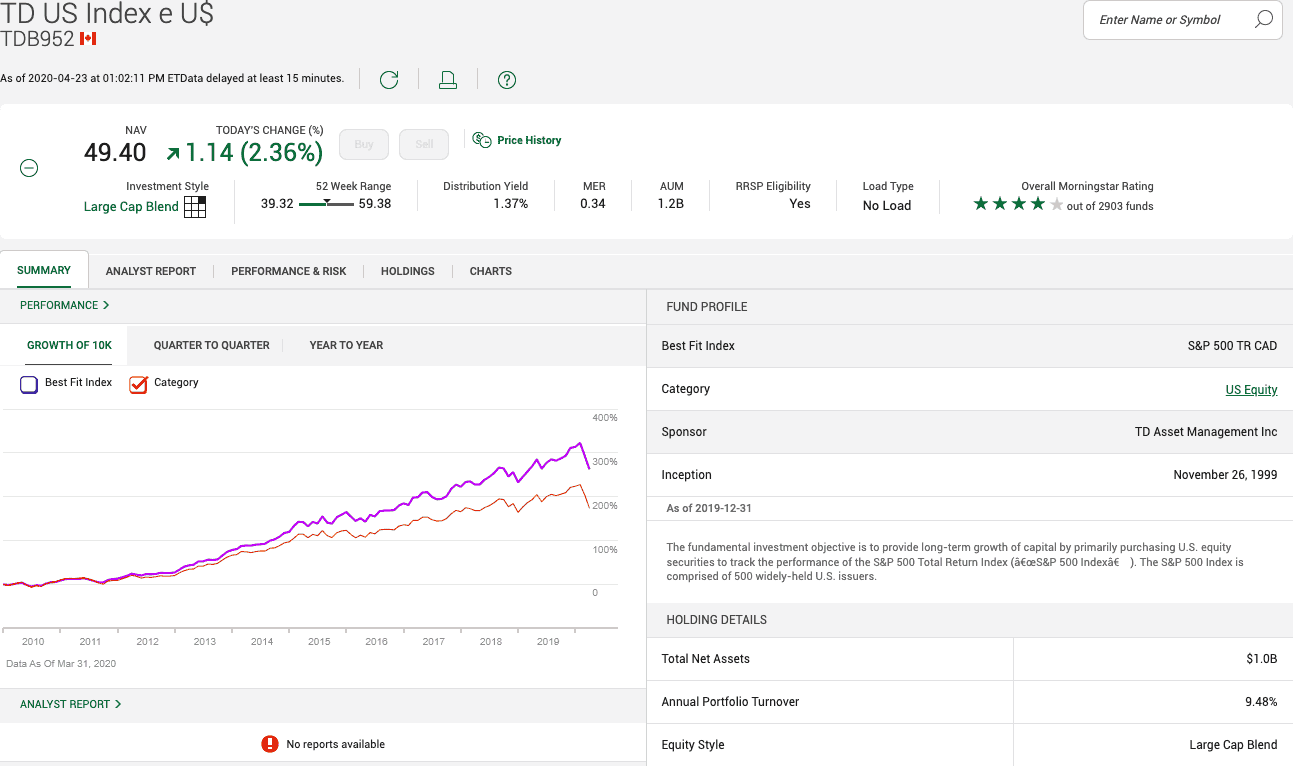Click the print page icon

point(448,80)
